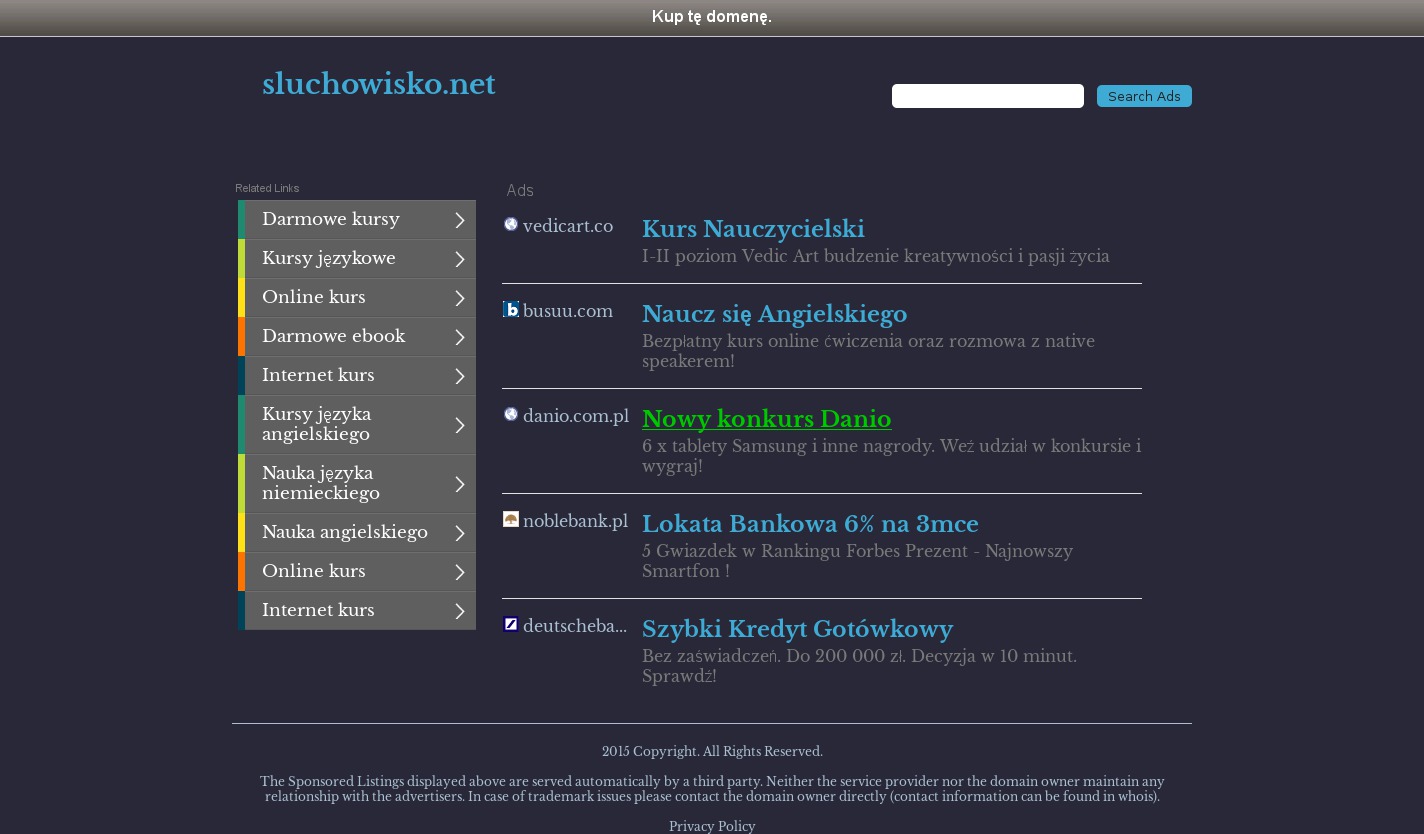Viewport: 1424px width, 834px height.
Task: Visit the Szybki Kredyt Gotówkowy ad
Action: coord(797,630)
